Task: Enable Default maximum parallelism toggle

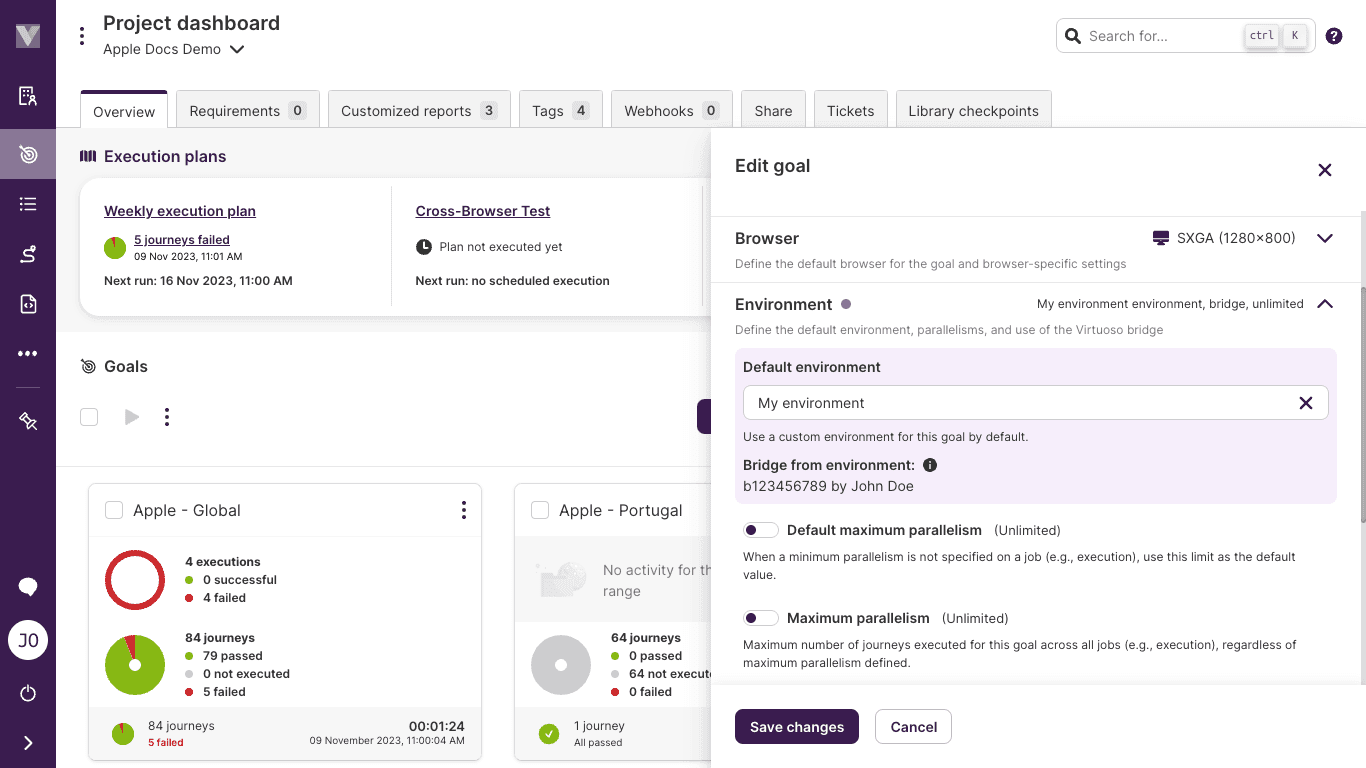Action: click(761, 530)
